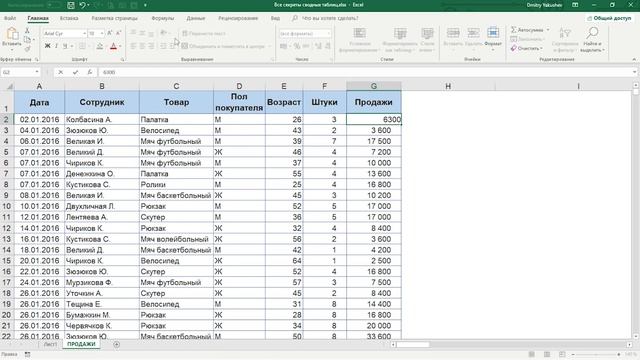Select column G header
This screenshot has height=360, width=640.
(x=373, y=86)
